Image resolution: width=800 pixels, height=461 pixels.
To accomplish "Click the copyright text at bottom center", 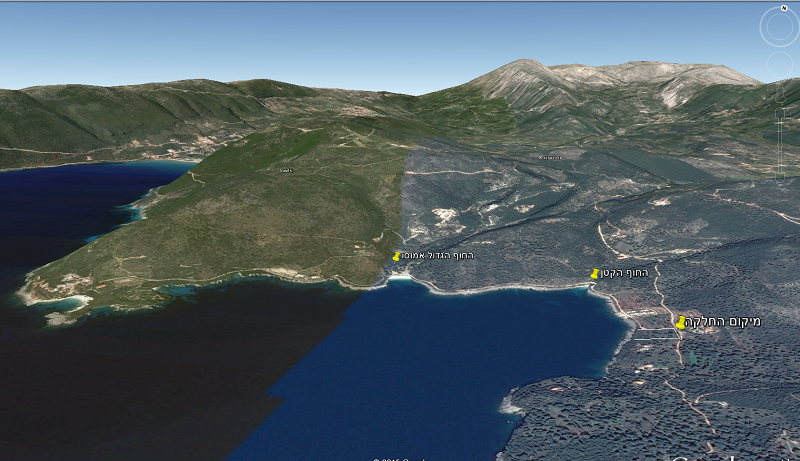I will [400, 459].
